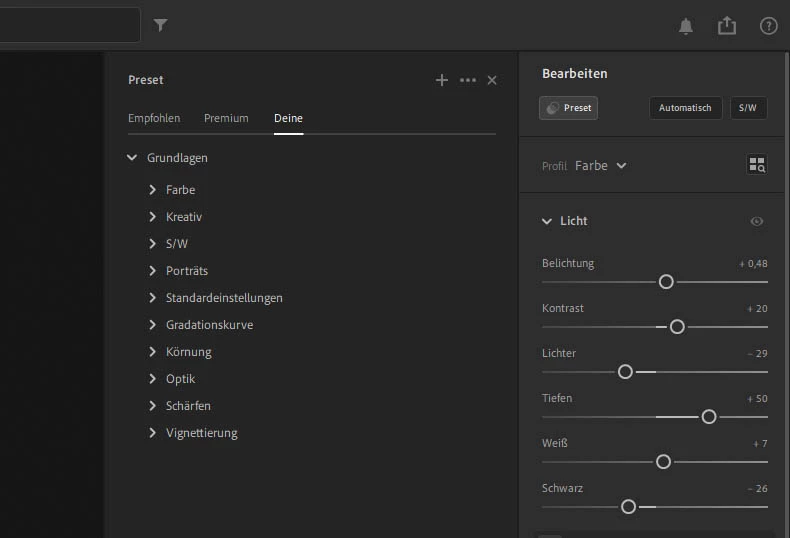This screenshot has width=790, height=538.
Task: Collapse the Grundlagen preset group
Action: [x=132, y=158]
